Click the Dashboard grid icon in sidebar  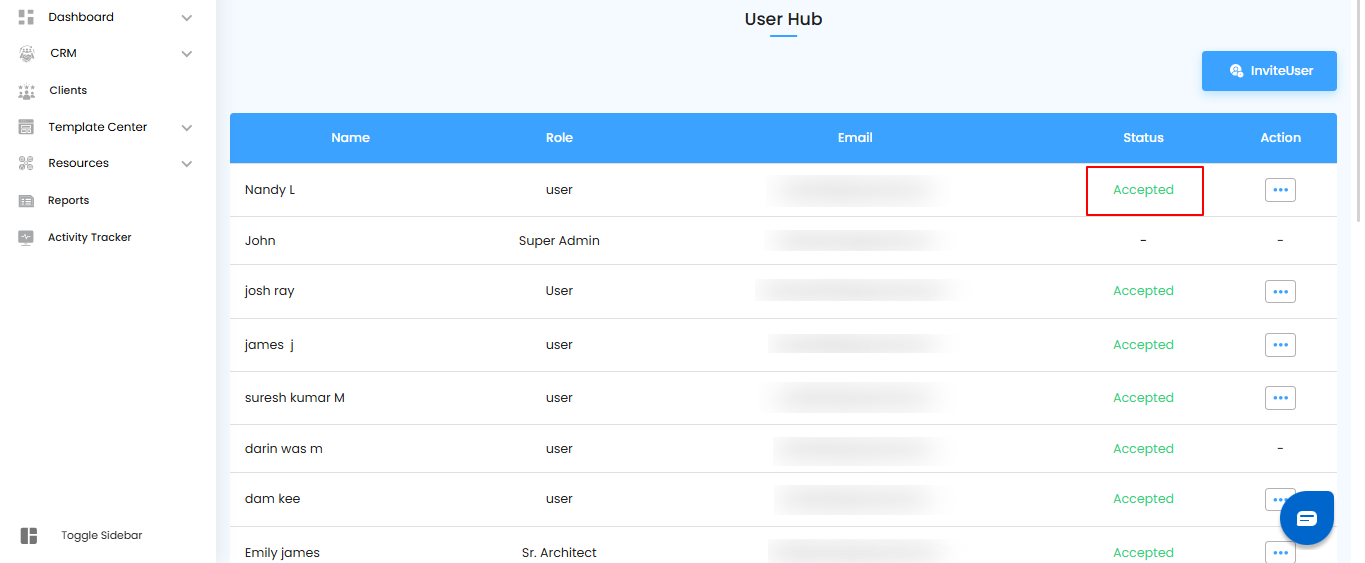click(x=27, y=17)
